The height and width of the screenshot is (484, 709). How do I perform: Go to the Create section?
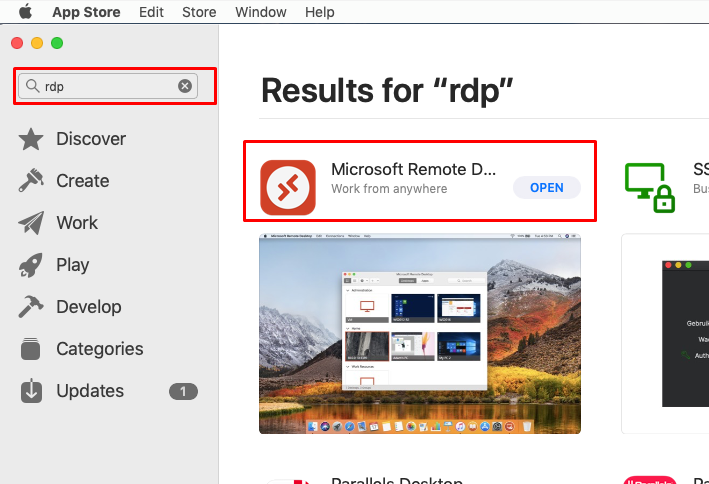83,181
